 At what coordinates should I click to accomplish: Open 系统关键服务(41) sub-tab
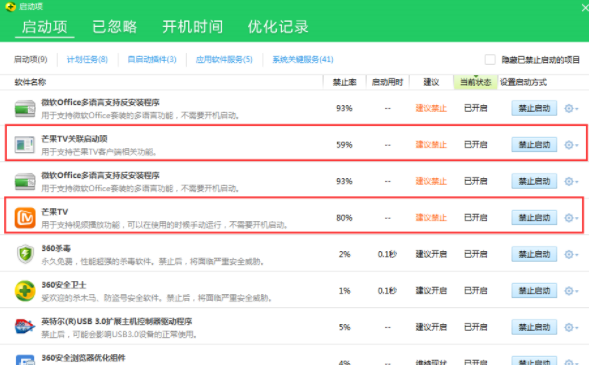303,59
